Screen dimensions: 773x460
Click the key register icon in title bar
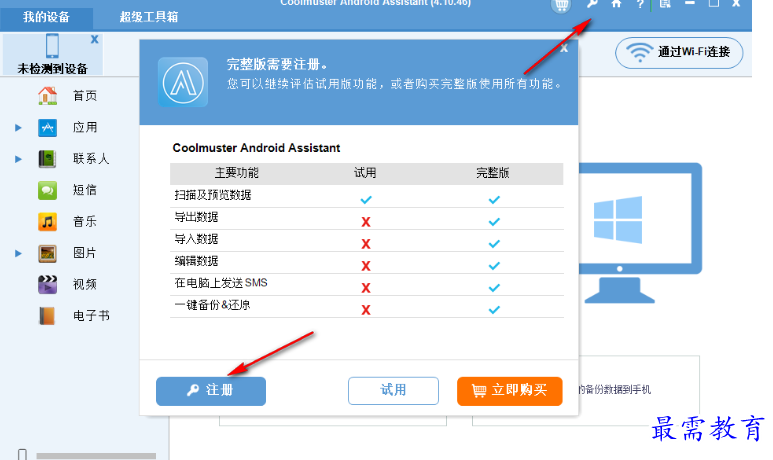[x=592, y=3]
